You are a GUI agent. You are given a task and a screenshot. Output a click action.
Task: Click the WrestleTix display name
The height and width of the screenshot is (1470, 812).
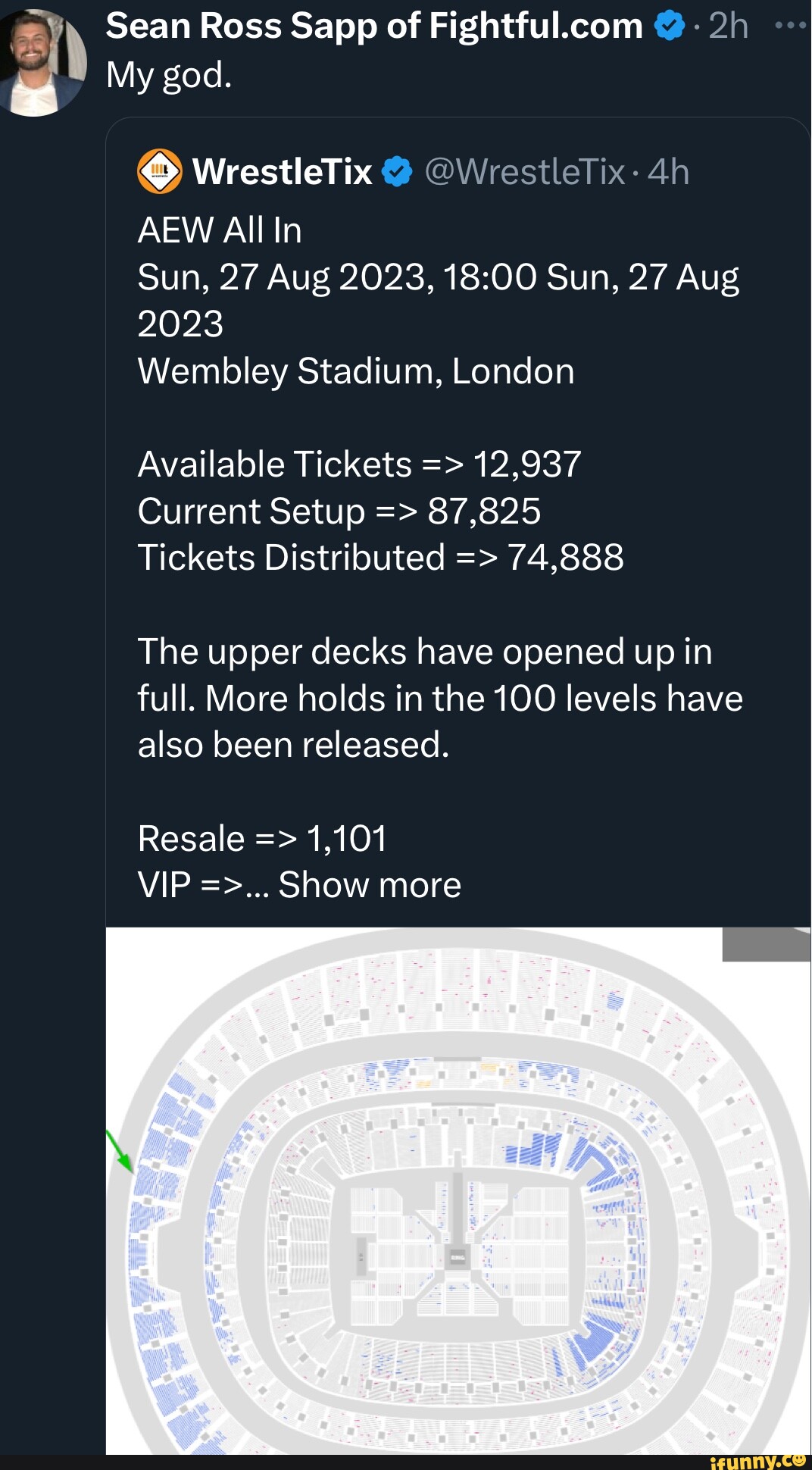point(282,173)
